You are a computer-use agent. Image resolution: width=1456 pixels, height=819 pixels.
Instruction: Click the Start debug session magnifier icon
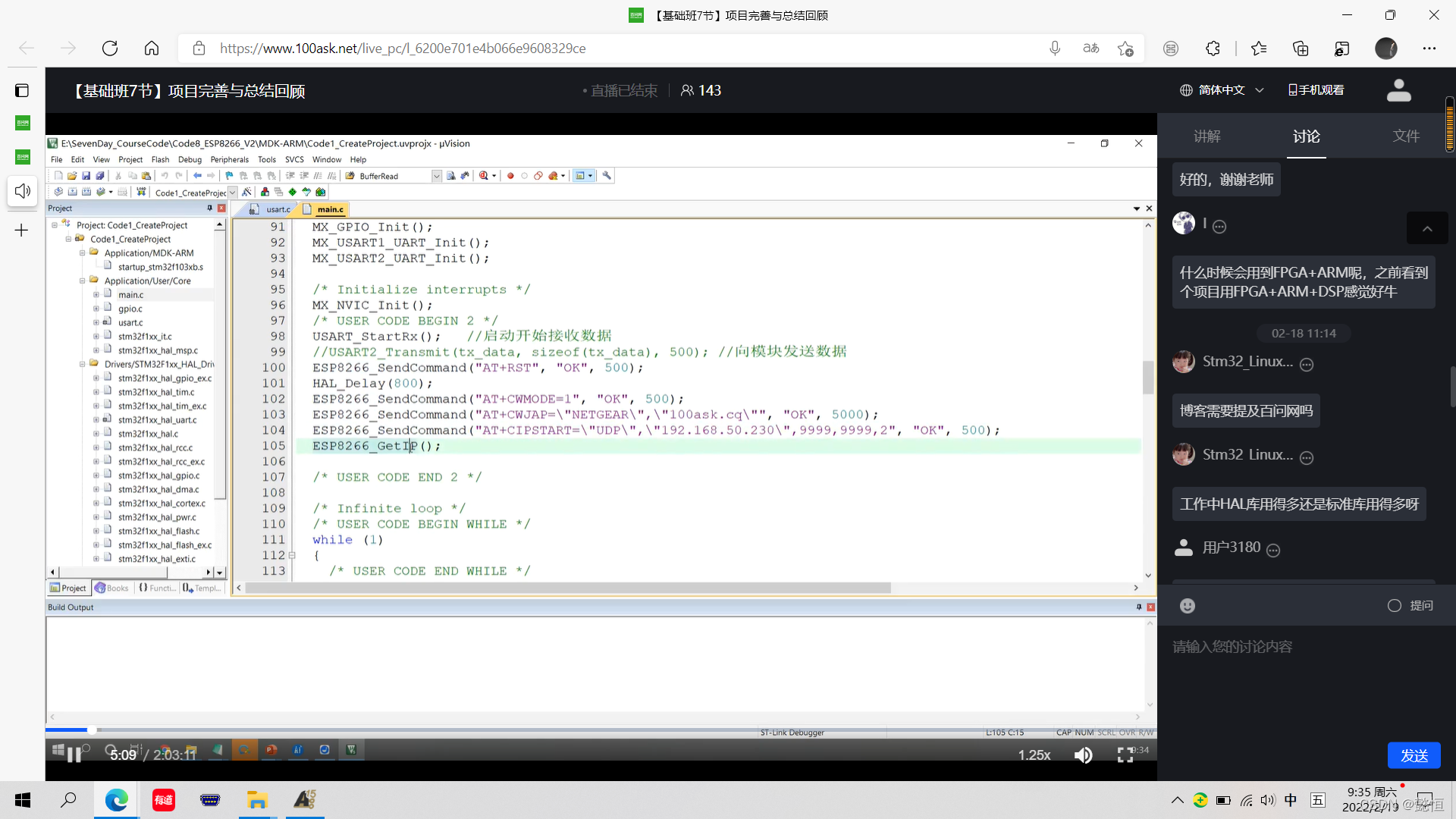point(484,176)
